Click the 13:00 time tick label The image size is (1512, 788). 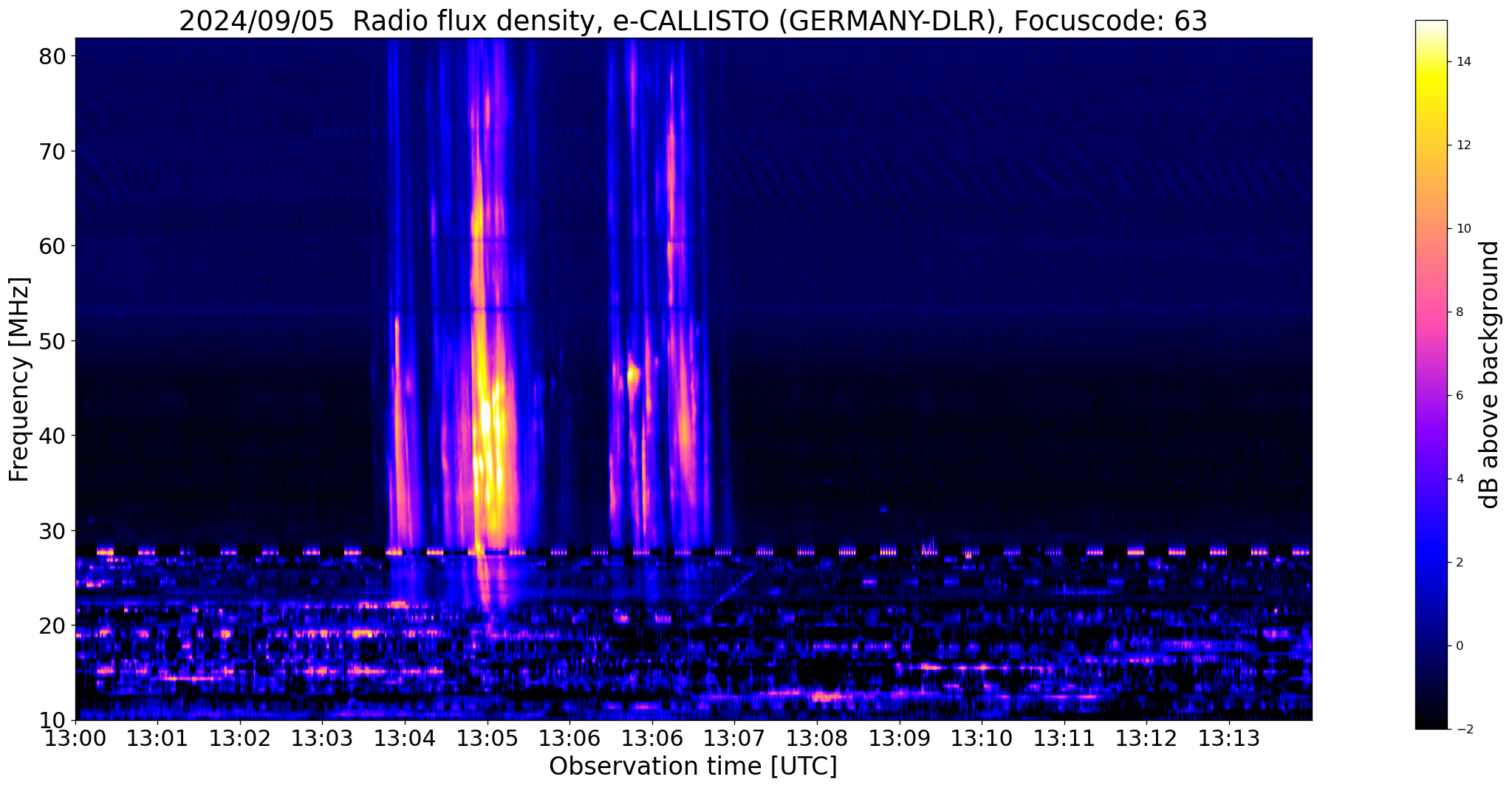coord(75,739)
